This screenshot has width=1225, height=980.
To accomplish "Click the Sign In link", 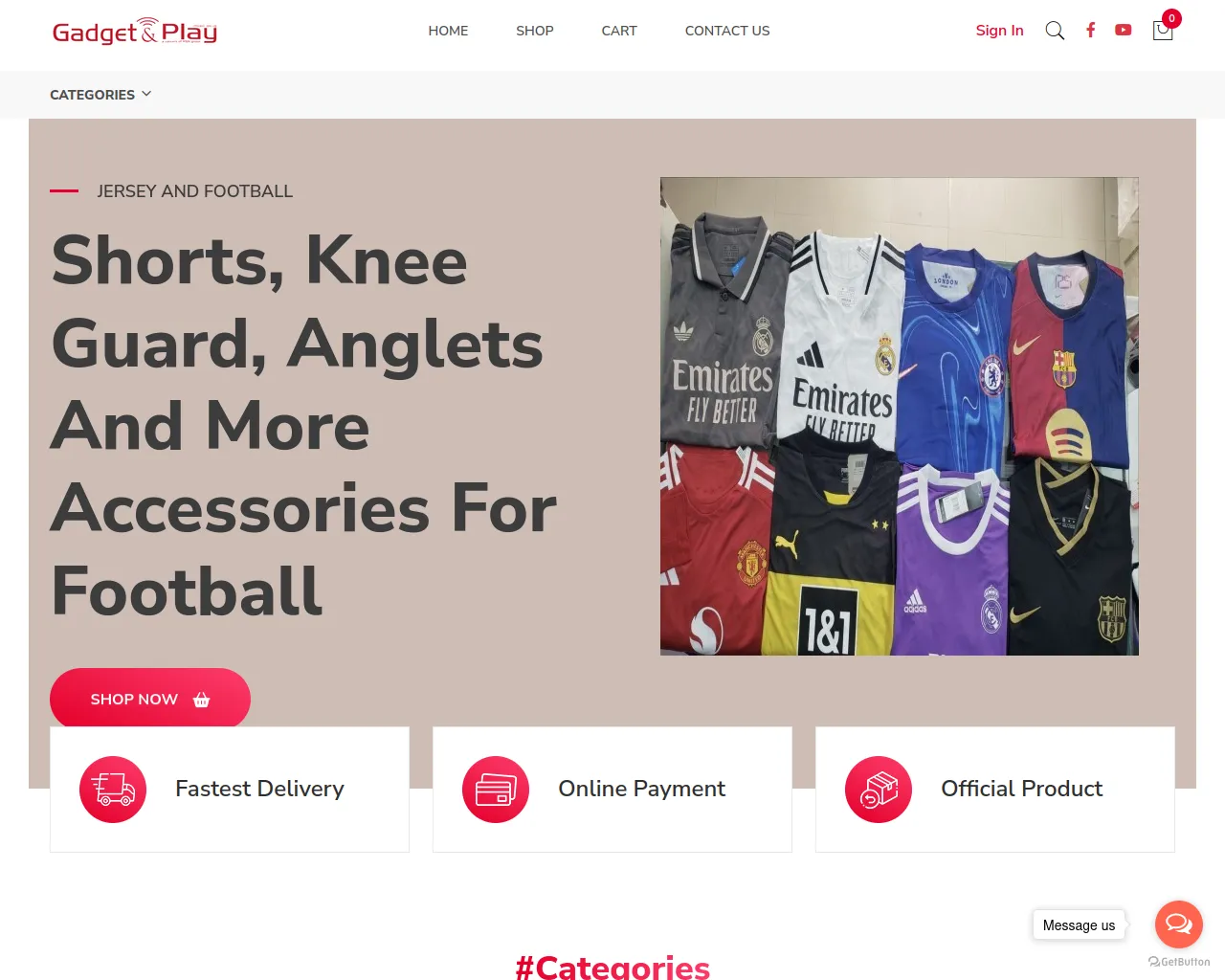I will [x=999, y=31].
